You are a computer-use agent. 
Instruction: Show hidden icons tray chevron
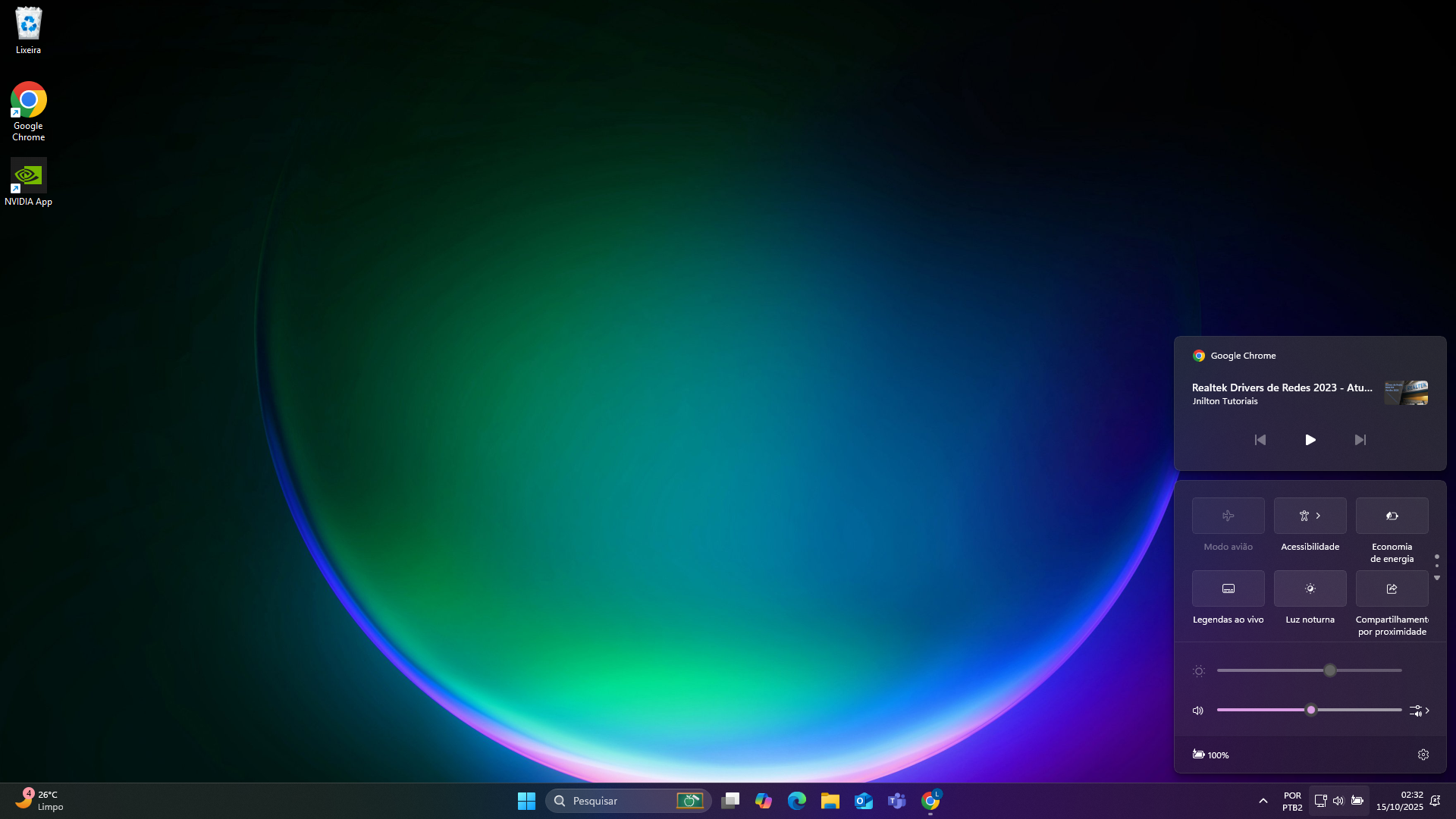click(x=1263, y=801)
